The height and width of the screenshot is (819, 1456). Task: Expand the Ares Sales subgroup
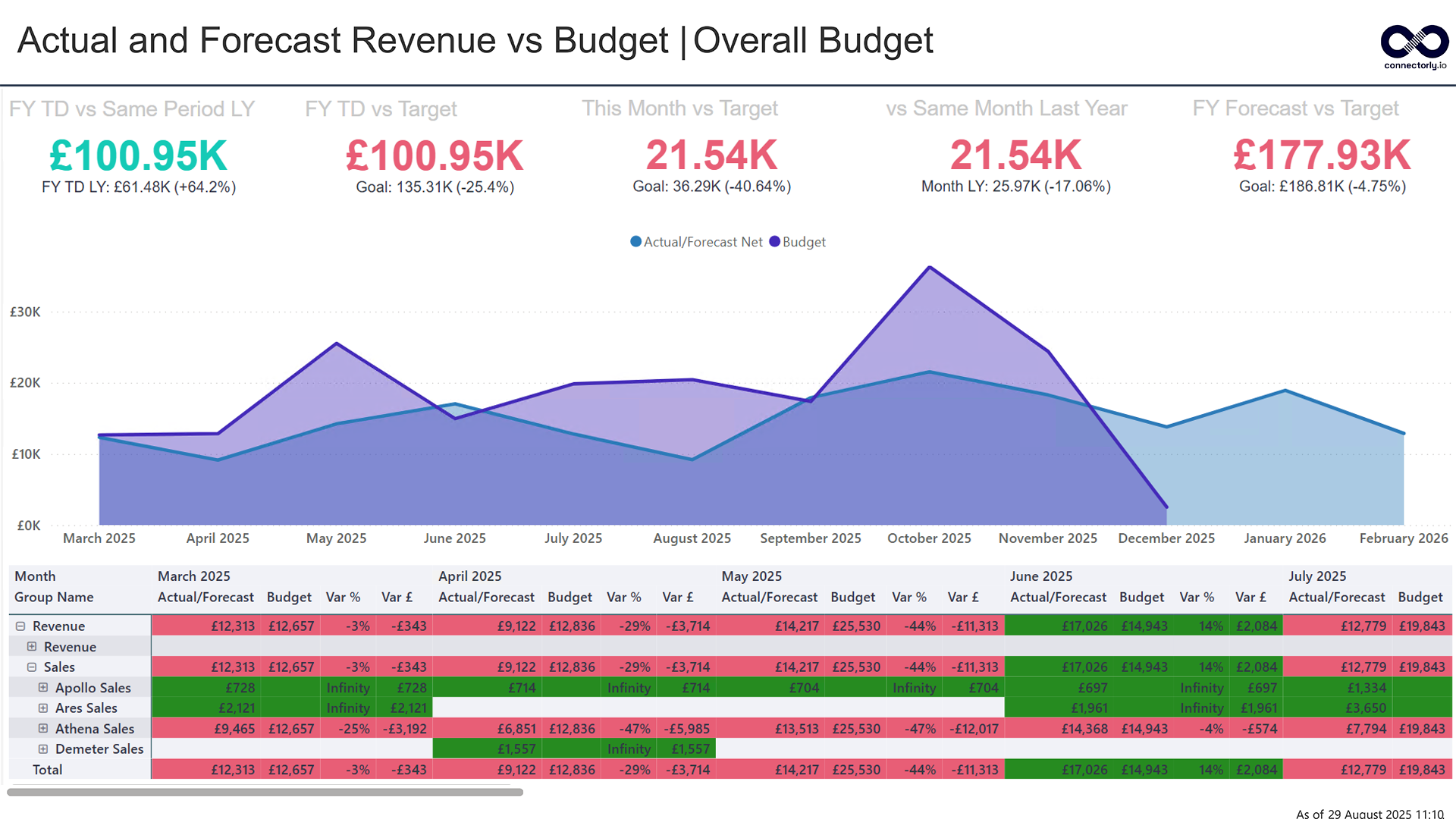pos(43,708)
